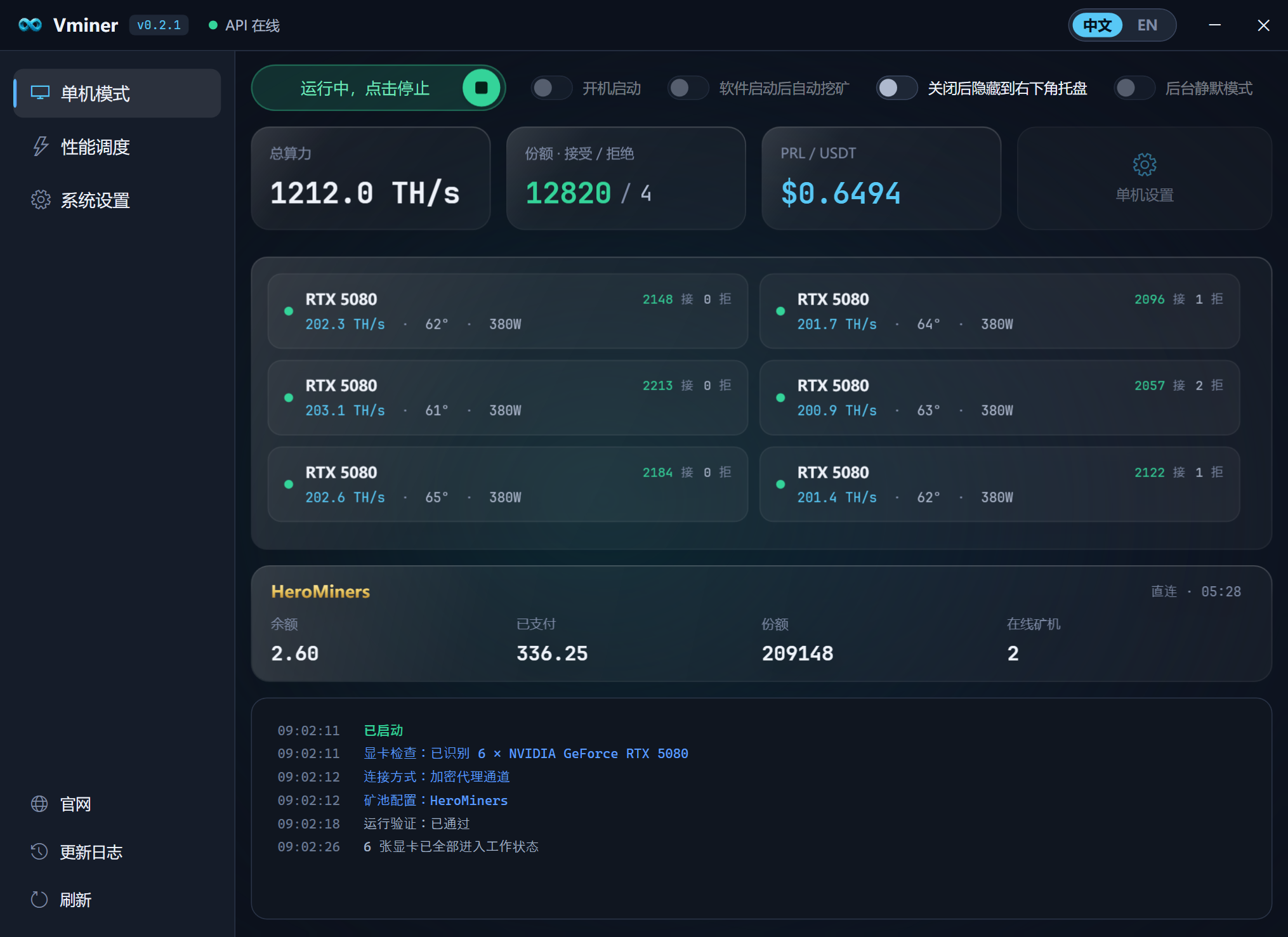Click the 在线矿机 value 2
Image resolution: width=1288 pixels, height=937 pixels.
(x=1013, y=653)
